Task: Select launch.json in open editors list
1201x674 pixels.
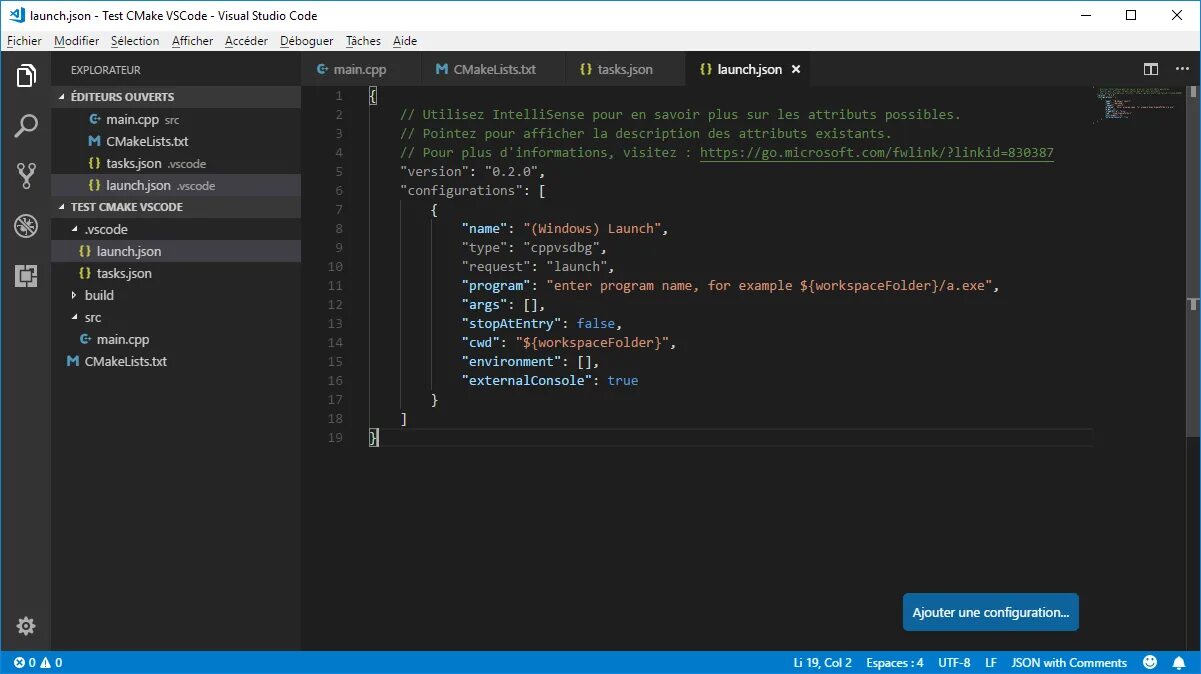Action: pyautogui.click(x=176, y=185)
